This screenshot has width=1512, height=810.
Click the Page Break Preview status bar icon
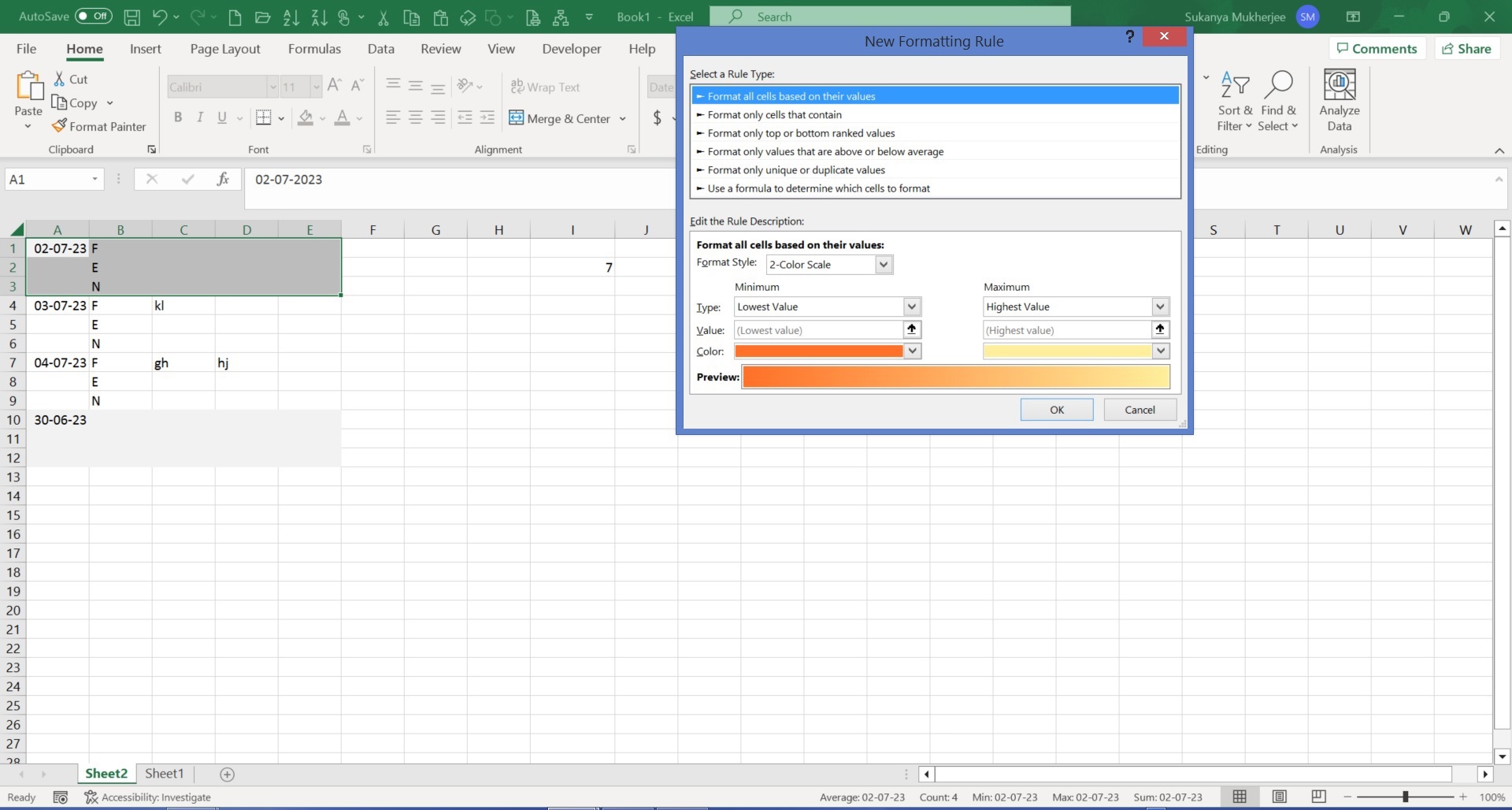pyautogui.click(x=1319, y=797)
